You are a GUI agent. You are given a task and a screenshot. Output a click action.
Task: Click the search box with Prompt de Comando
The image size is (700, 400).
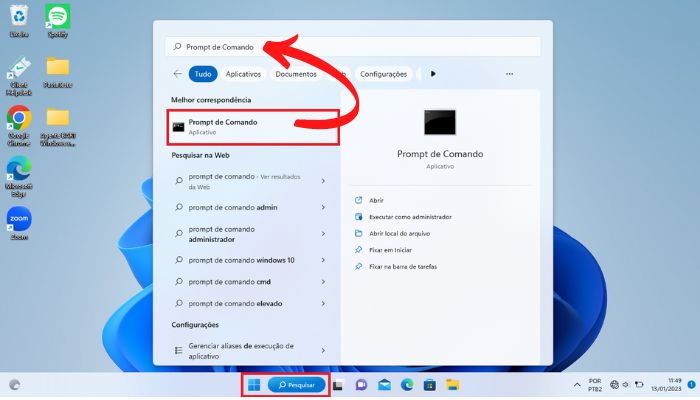coord(353,47)
